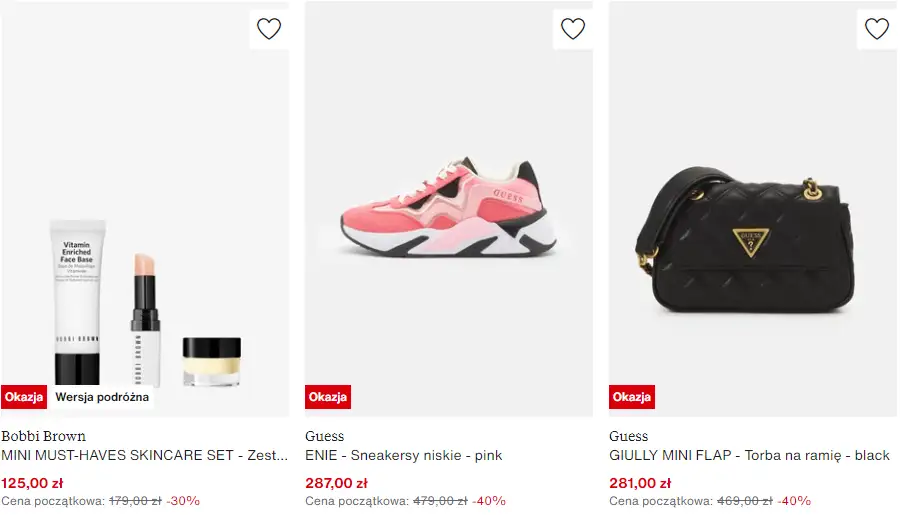Click the Okazja badge on skincare set
900x515 pixels.
(x=24, y=397)
